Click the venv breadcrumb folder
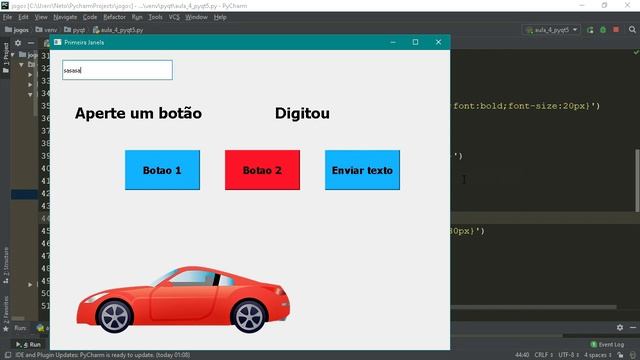The image size is (640, 360). (x=46, y=30)
